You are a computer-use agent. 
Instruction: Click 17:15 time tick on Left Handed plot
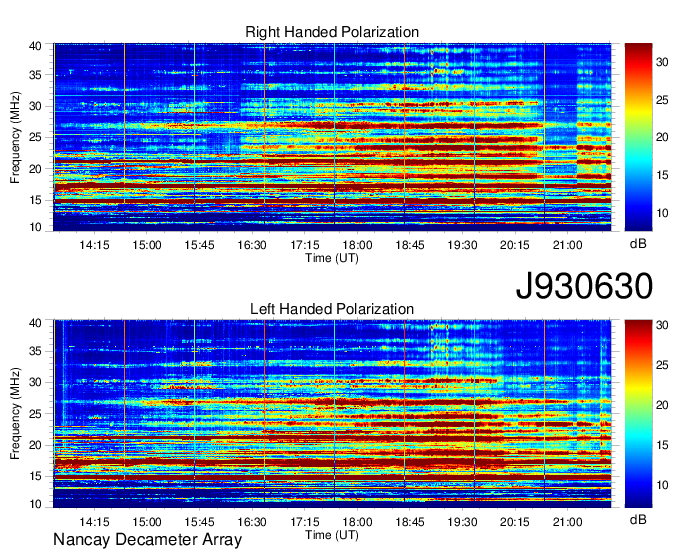(304, 522)
